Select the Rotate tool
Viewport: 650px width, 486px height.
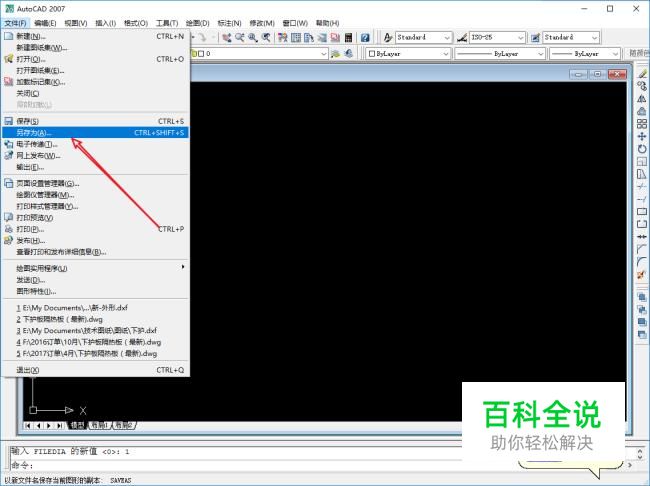642,148
